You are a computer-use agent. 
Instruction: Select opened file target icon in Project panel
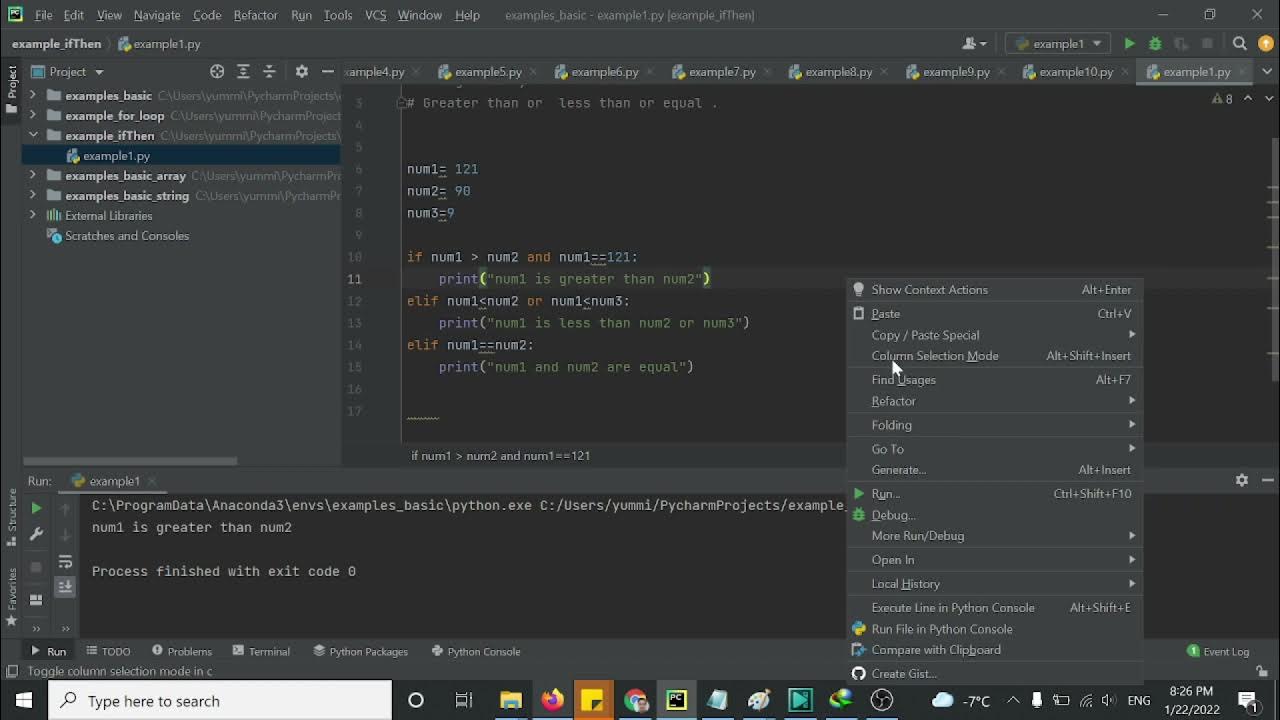[x=217, y=72]
